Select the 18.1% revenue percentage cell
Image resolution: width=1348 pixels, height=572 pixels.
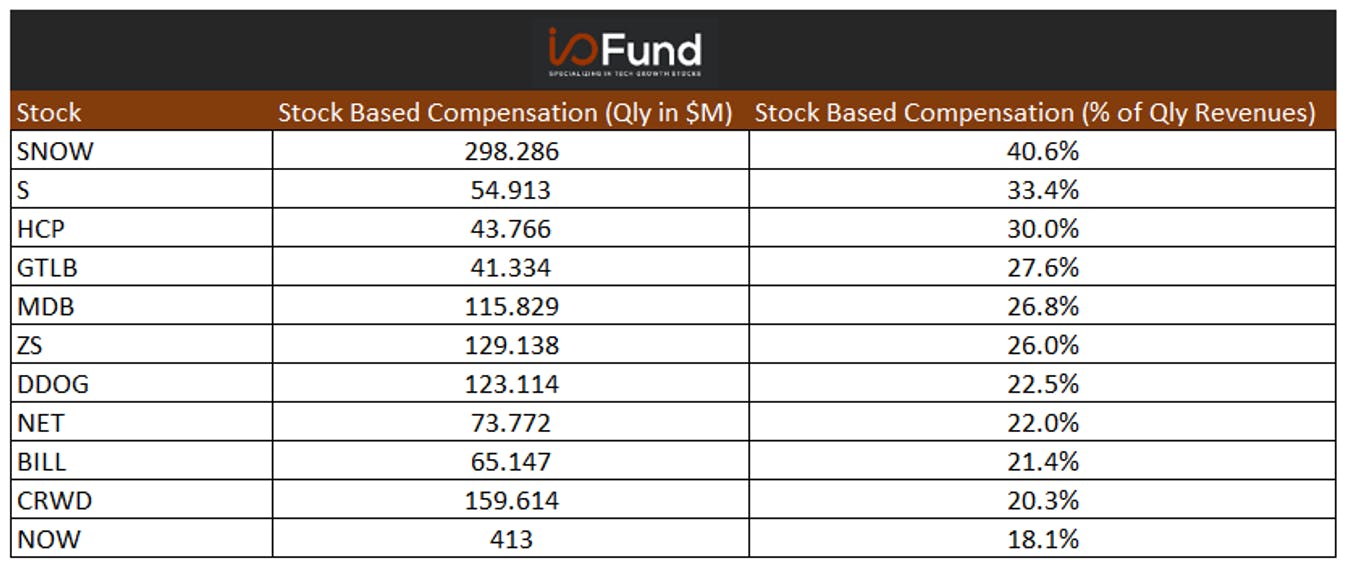[x=1043, y=540]
